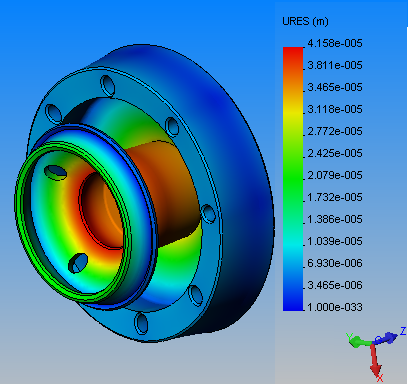The width and height of the screenshot is (408, 385).
Task: Click the red X axis arrow of triad
Action: tap(376, 362)
